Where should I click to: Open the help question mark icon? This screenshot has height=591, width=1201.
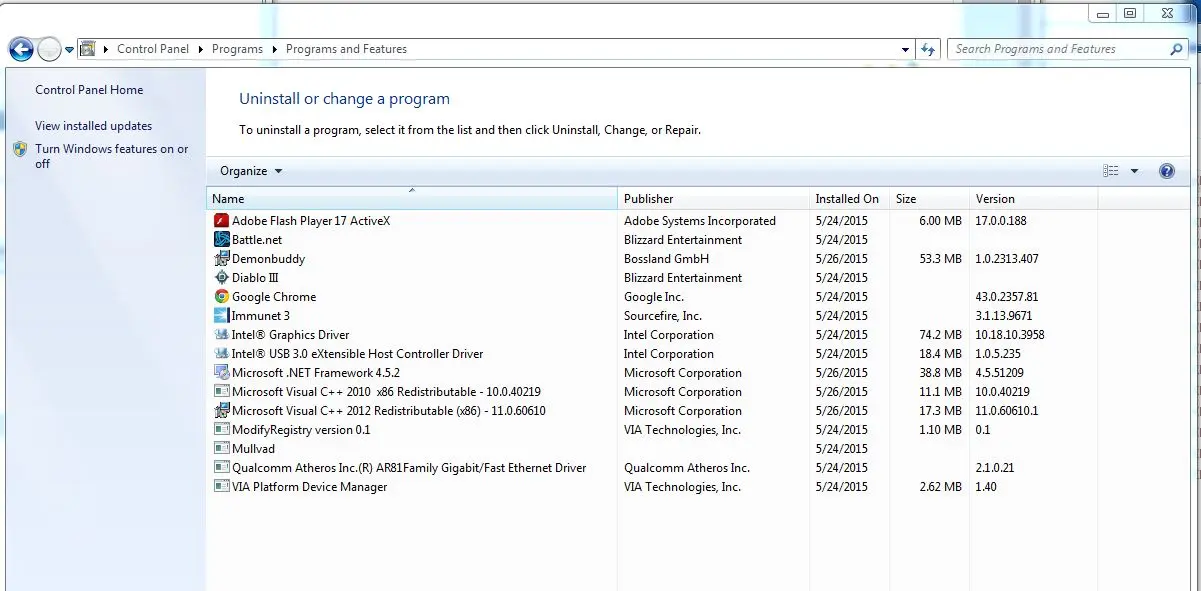(x=1166, y=171)
